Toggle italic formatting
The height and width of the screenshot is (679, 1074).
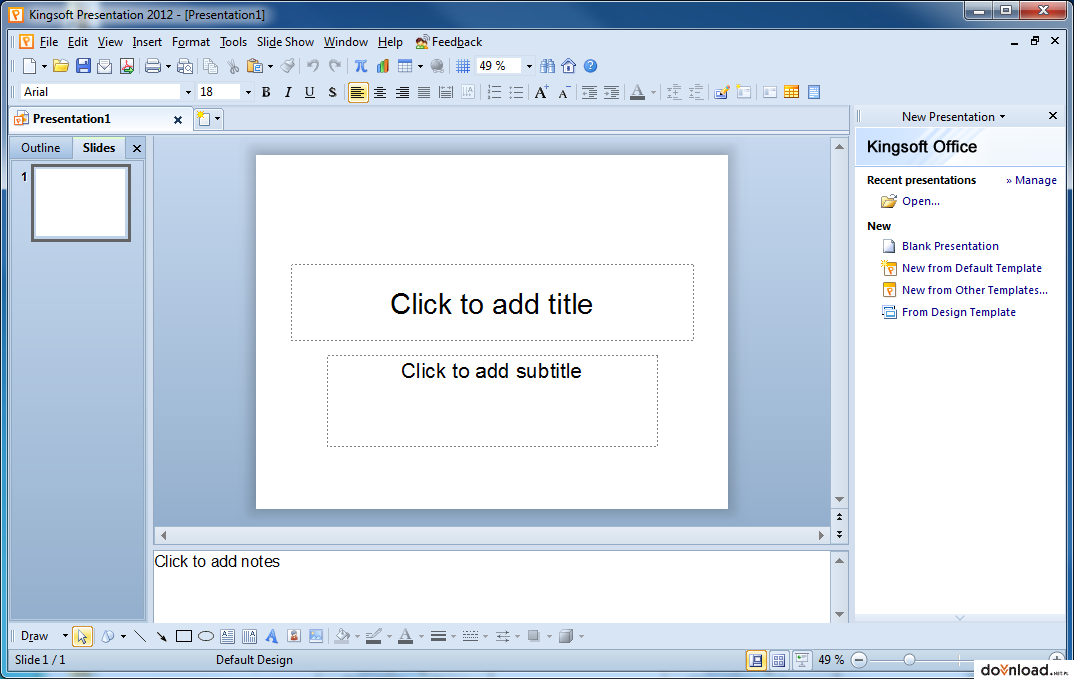(288, 92)
